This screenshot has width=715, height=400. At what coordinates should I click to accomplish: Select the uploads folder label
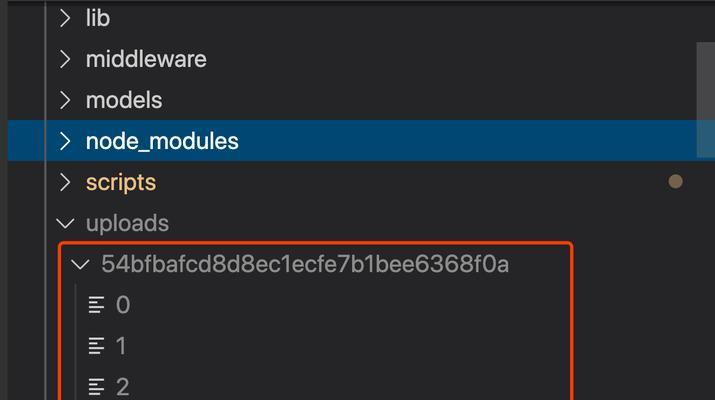(127, 223)
